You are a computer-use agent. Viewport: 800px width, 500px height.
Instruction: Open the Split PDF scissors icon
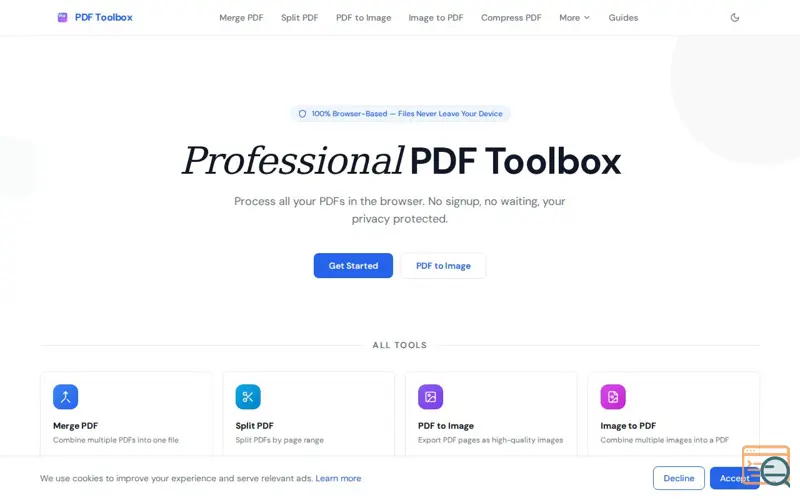248,397
